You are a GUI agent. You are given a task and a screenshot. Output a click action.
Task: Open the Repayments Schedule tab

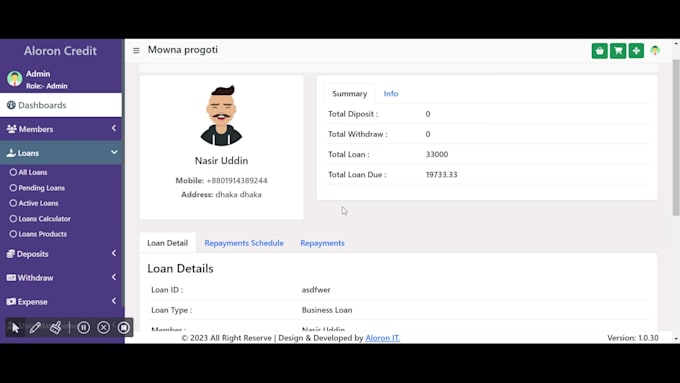click(244, 243)
